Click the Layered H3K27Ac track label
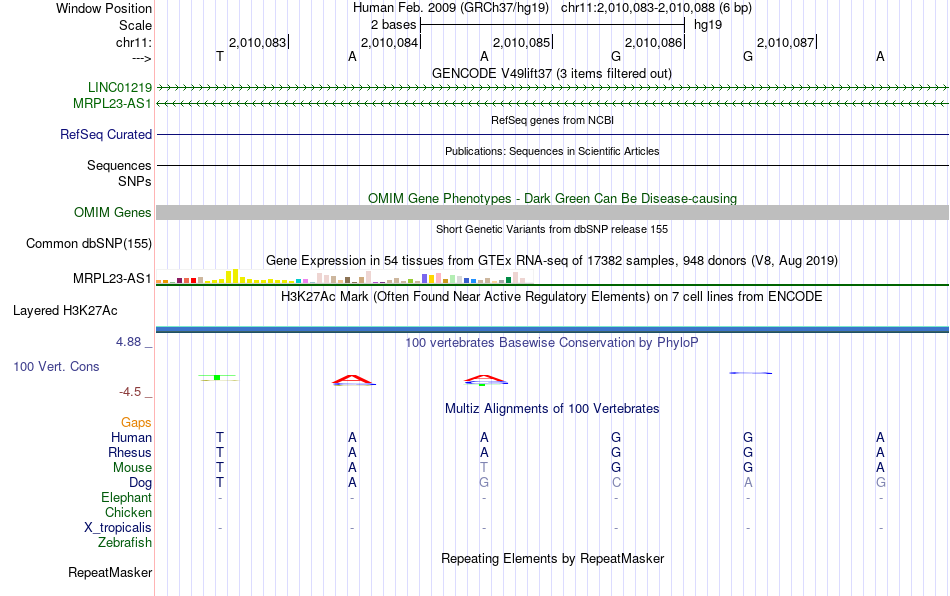This screenshot has width=950, height=596. coord(65,311)
